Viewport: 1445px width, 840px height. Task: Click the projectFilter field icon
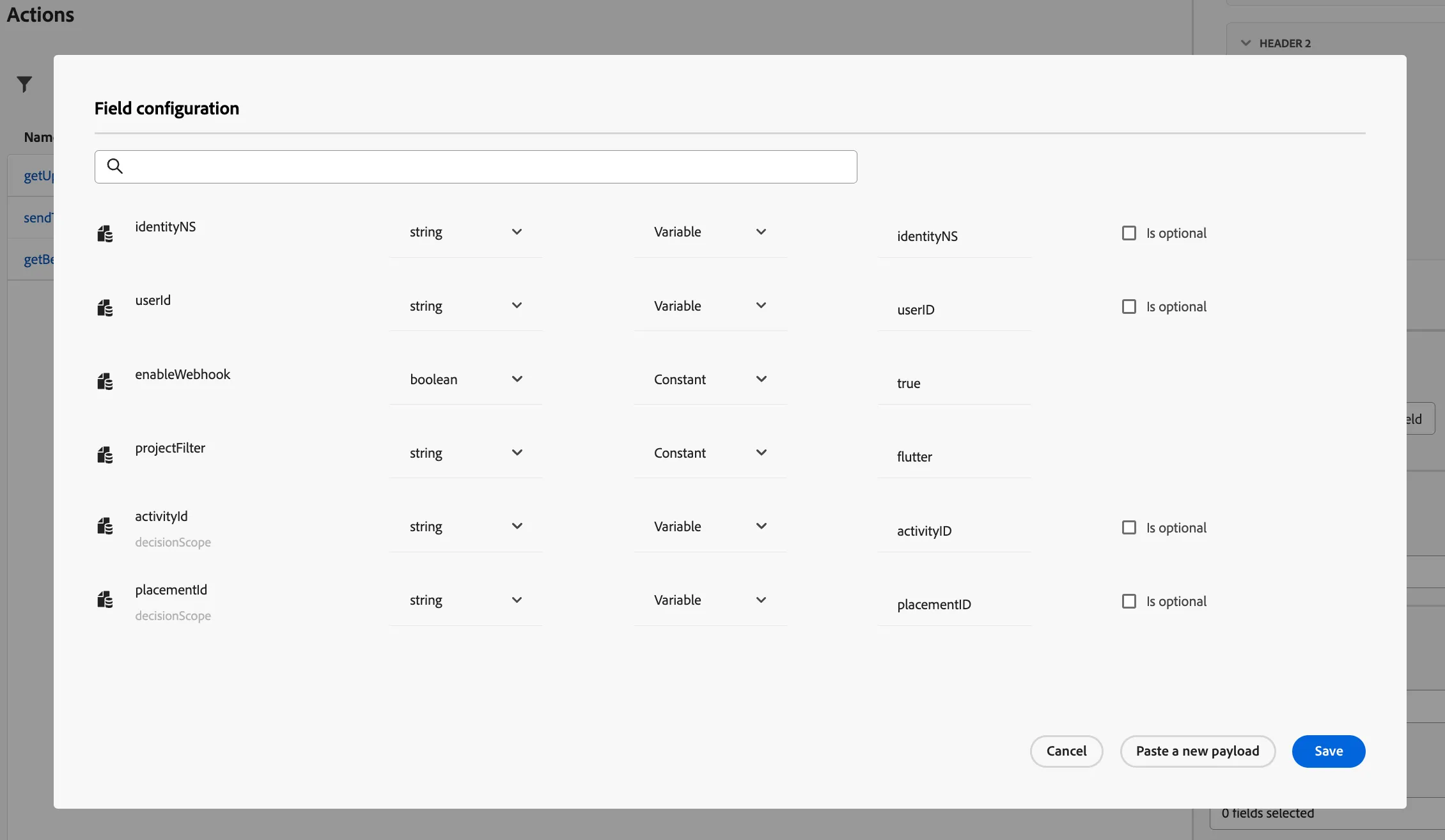click(105, 455)
